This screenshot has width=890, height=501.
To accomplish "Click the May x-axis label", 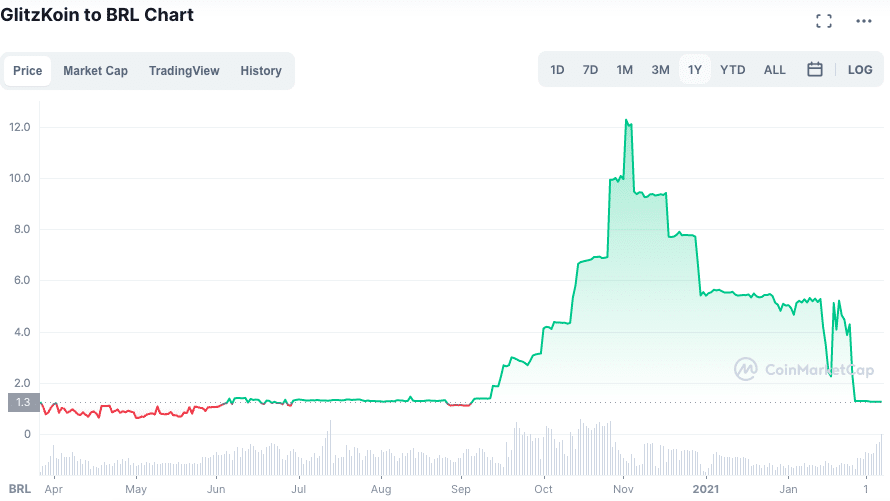I will [x=136, y=489].
